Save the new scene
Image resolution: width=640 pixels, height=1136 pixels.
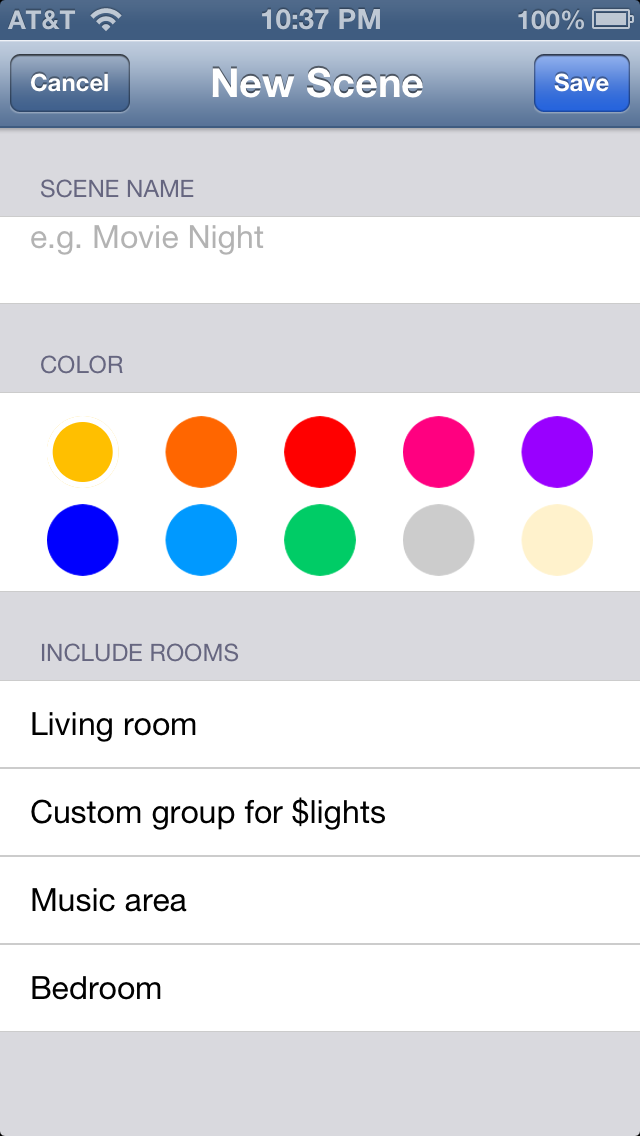[581, 83]
